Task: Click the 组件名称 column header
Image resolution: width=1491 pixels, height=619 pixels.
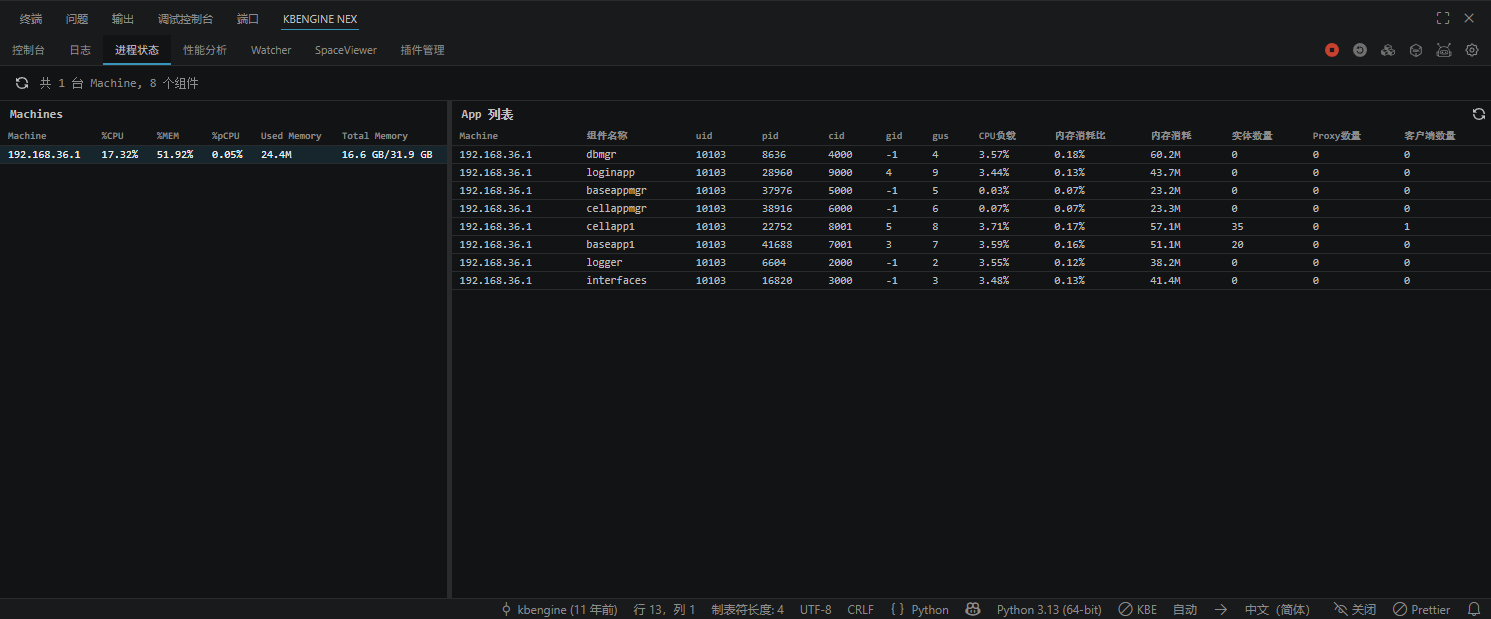Action: 607,136
